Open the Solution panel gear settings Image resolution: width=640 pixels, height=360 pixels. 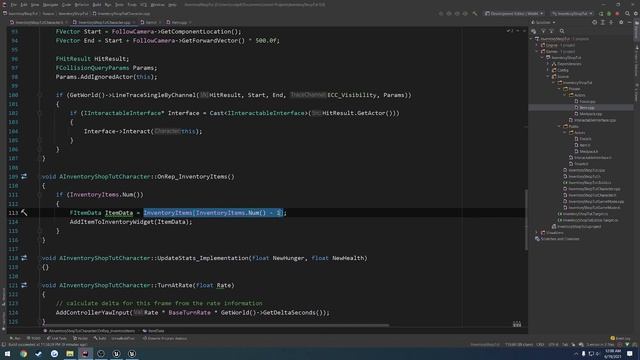click(621, 22)
